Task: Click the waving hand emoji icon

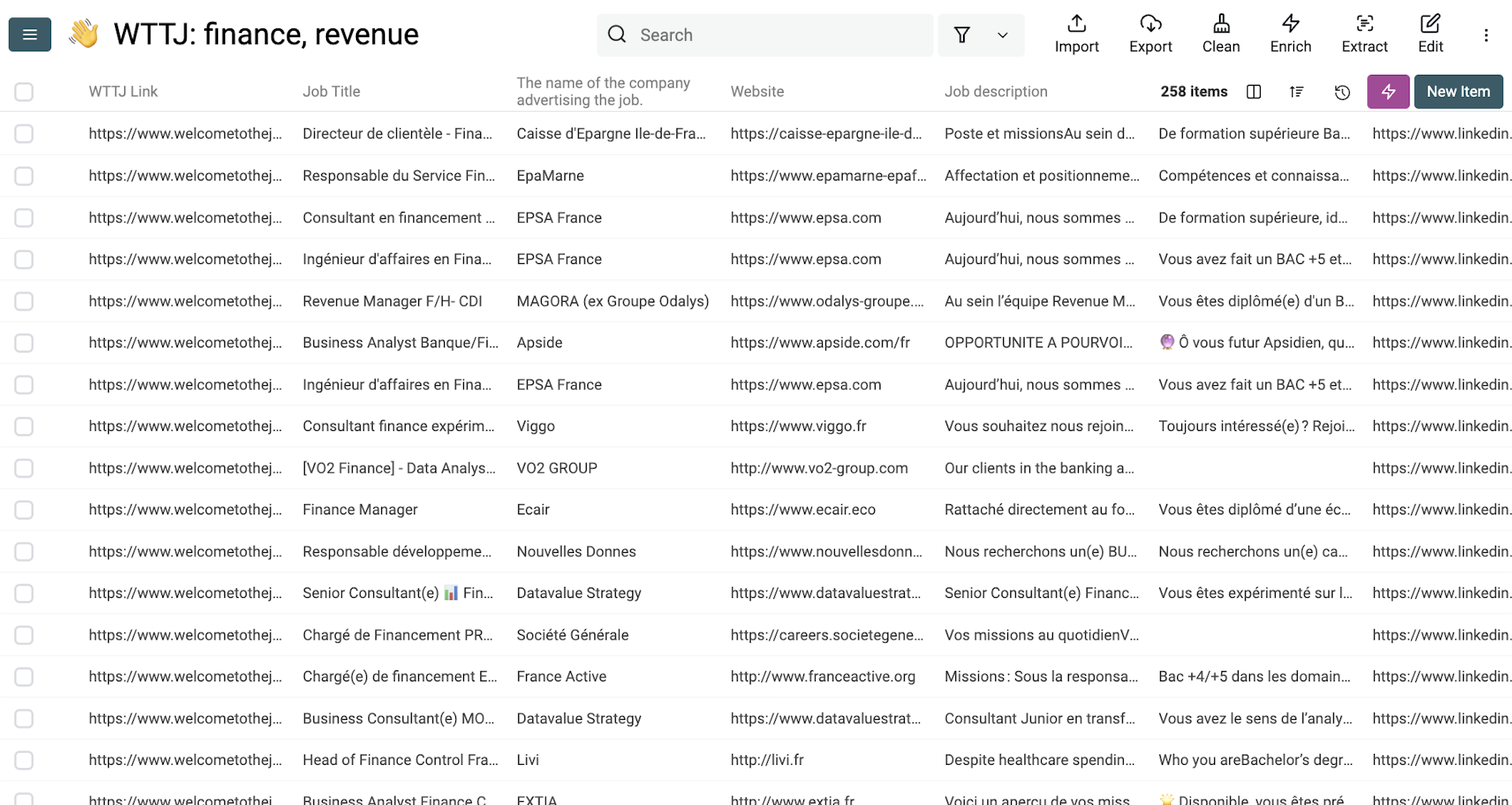Action: tap(83, 34)
